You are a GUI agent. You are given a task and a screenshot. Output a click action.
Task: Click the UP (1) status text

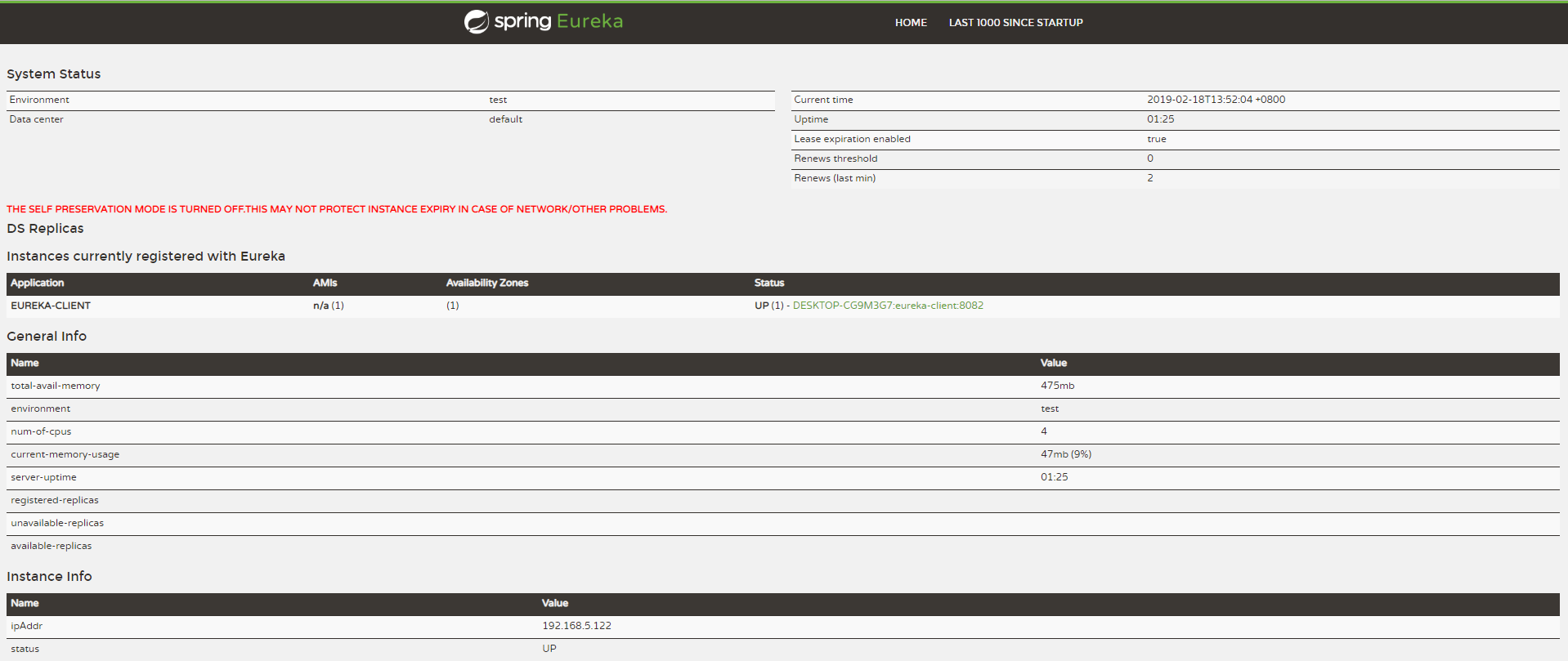coord(768,306)
